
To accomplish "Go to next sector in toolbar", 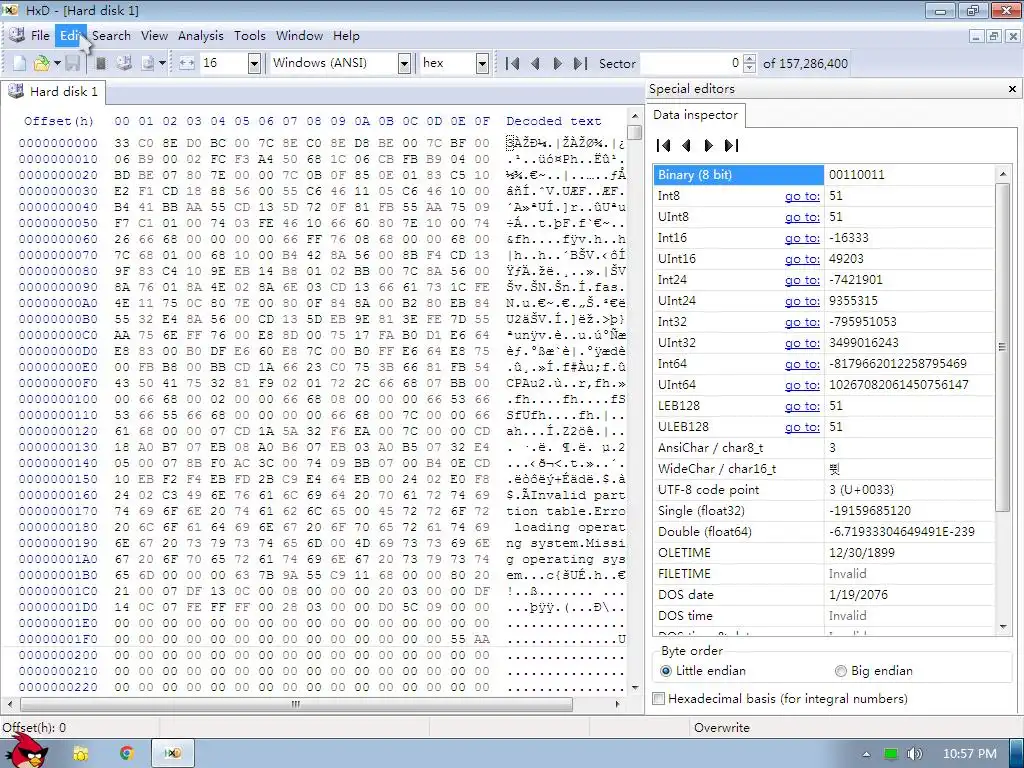I will click(557, 63).
